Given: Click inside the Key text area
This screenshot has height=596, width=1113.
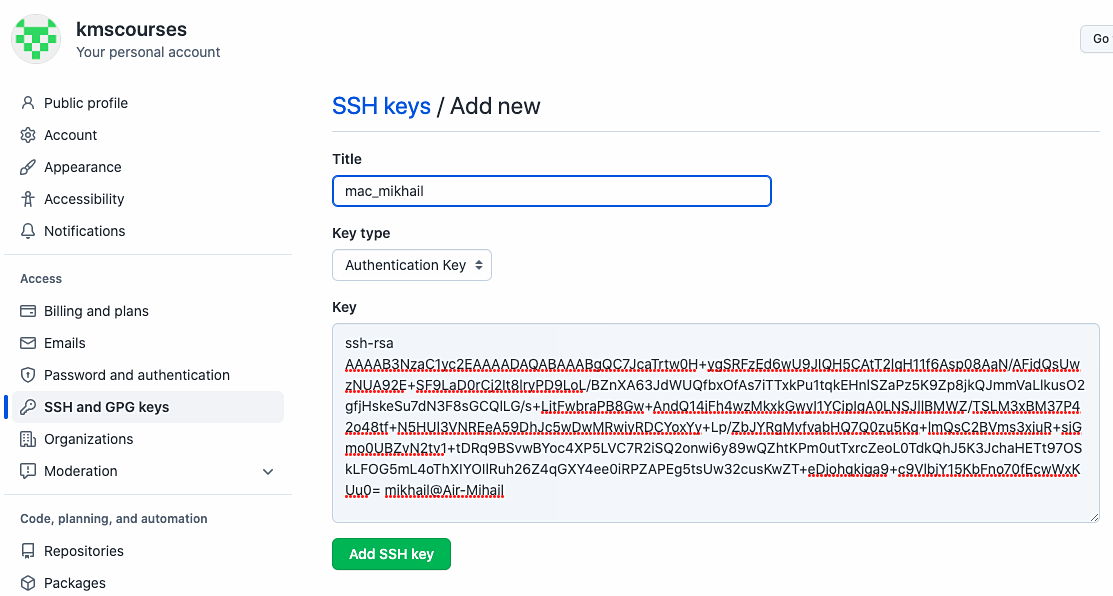Looking at the screenshot, I should pos(716,423).
